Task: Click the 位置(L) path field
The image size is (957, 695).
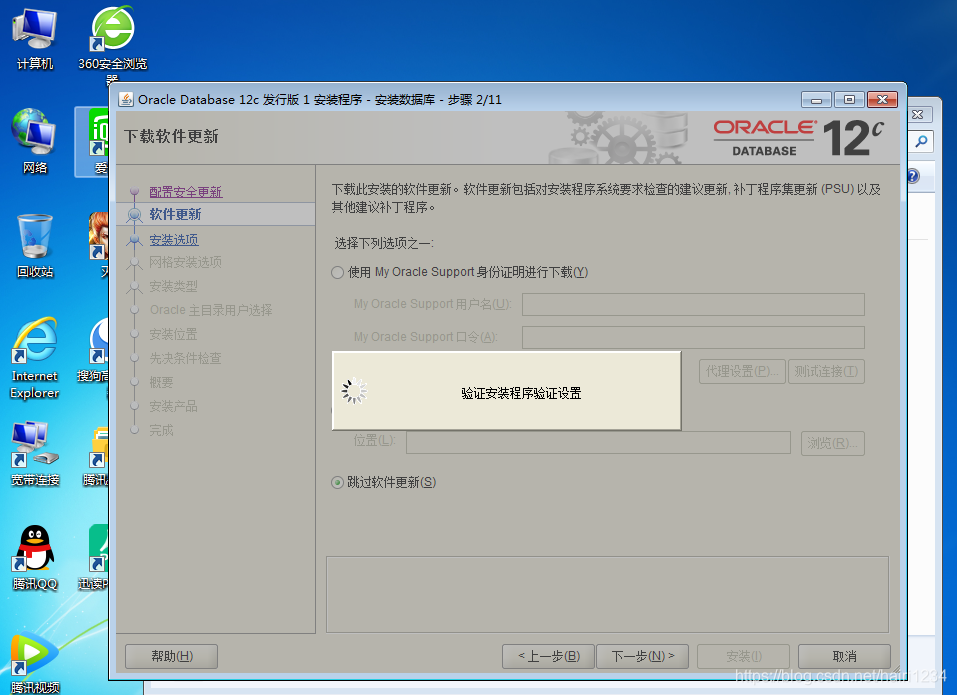Action: click(598, 442)
